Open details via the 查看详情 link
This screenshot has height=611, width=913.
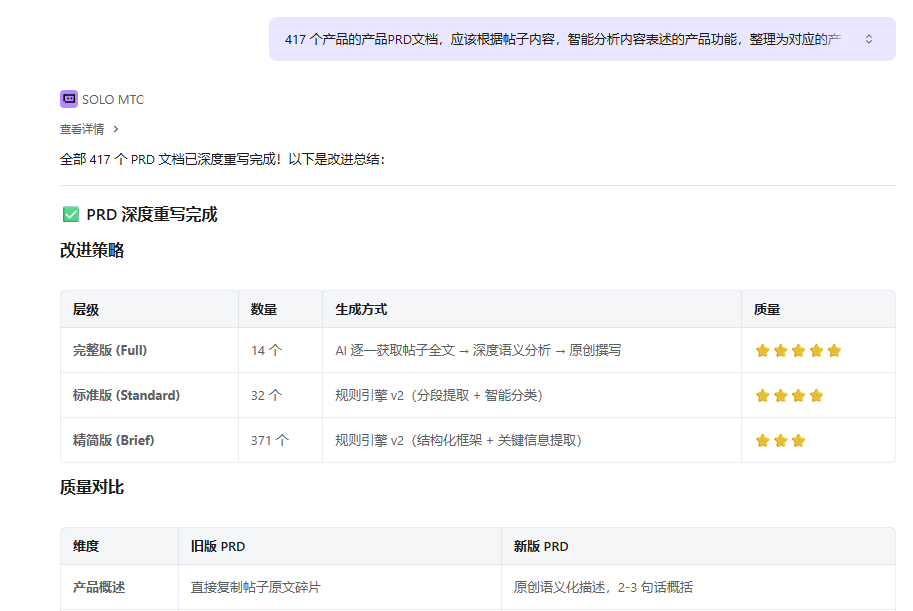tap(82, 129)
